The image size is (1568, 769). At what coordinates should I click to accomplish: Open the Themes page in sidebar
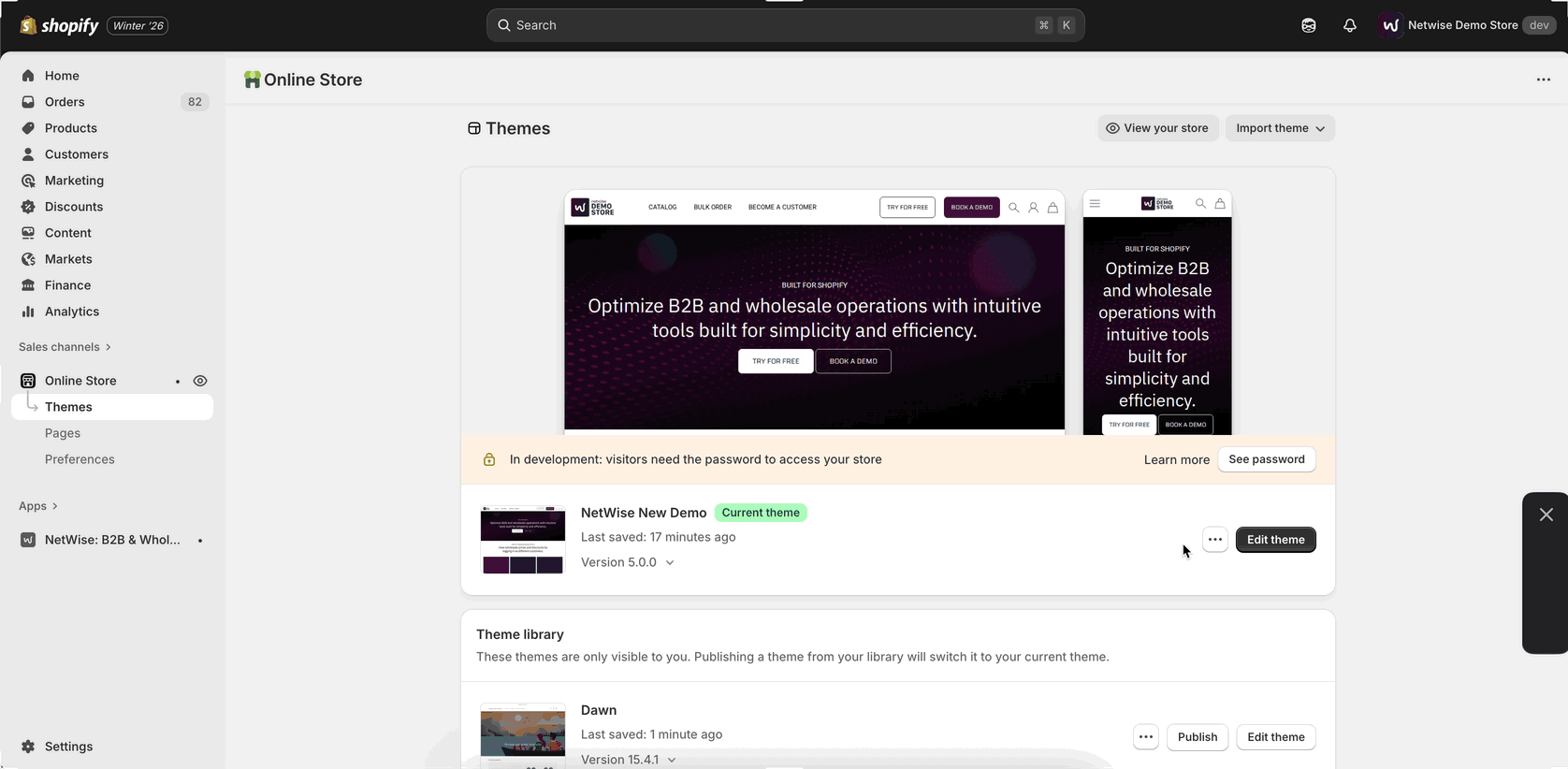tap(112, 407)
